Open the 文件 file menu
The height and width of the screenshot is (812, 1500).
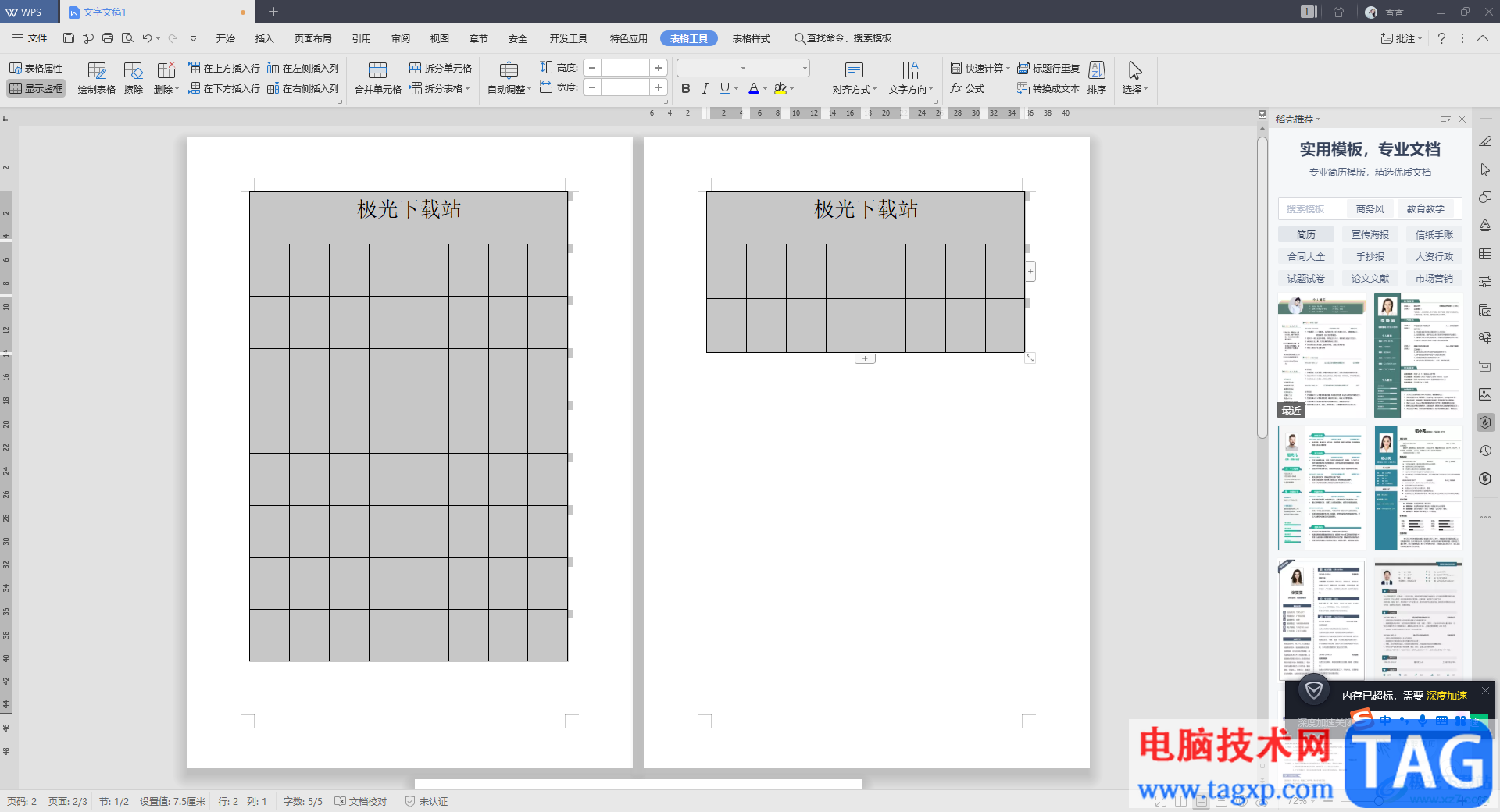coord(30,38)
